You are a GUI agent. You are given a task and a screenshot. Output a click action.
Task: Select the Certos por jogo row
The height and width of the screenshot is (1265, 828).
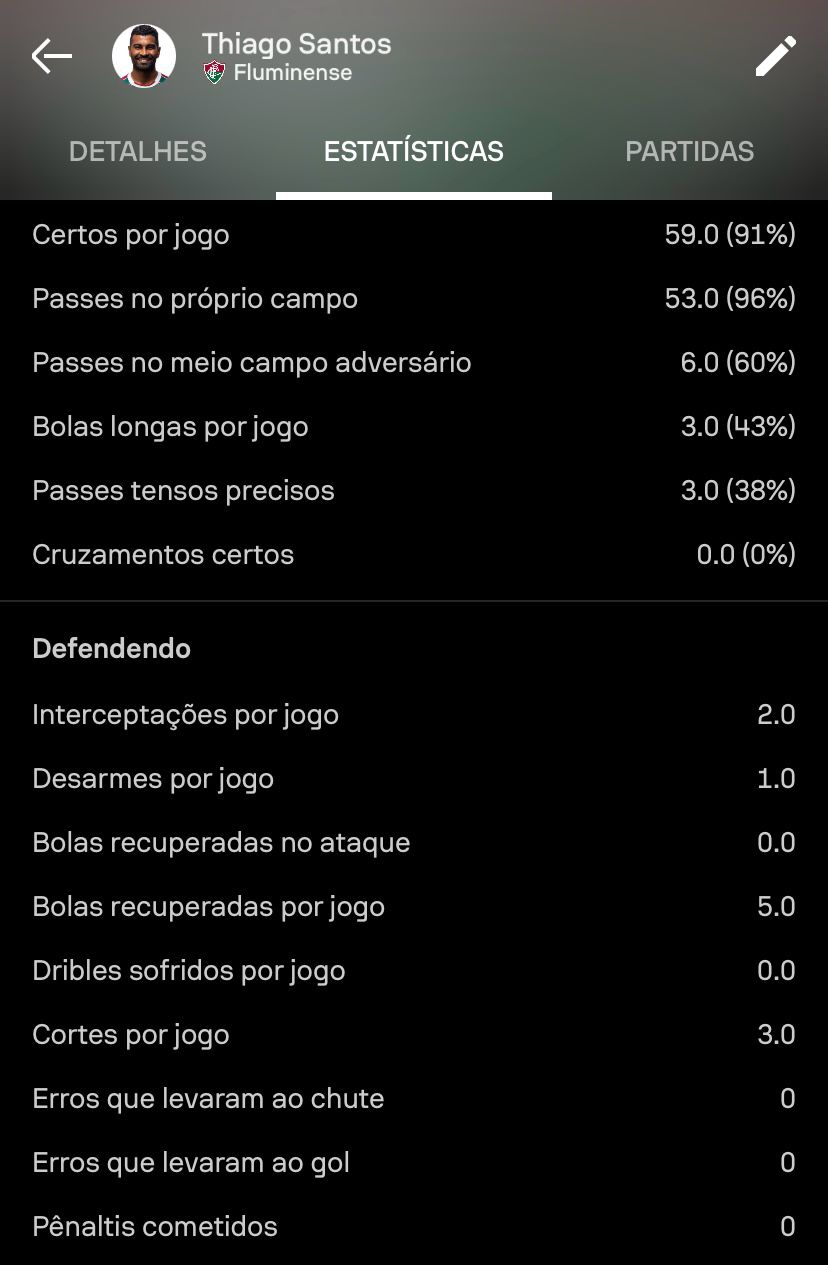click(414, 235)
